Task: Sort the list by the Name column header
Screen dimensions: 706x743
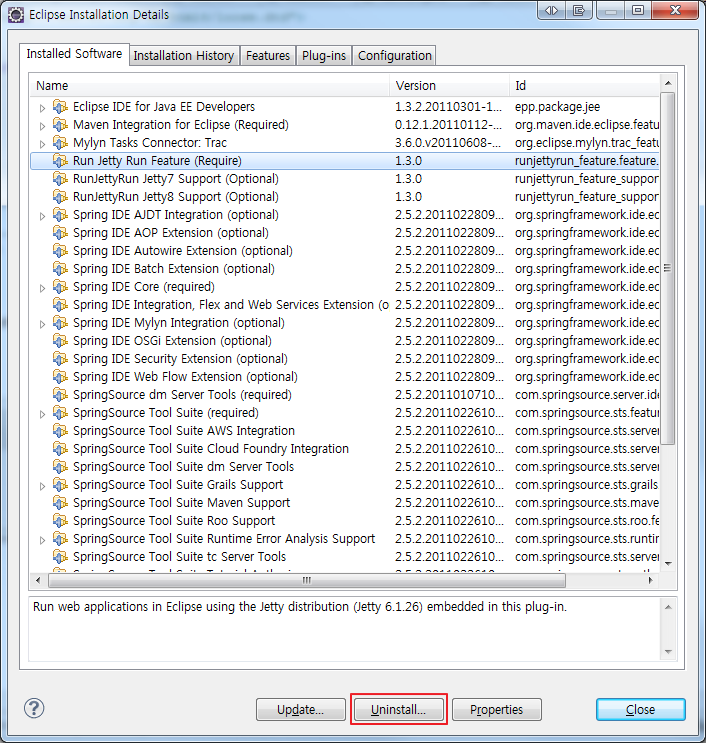Action: tap(210, 86)
